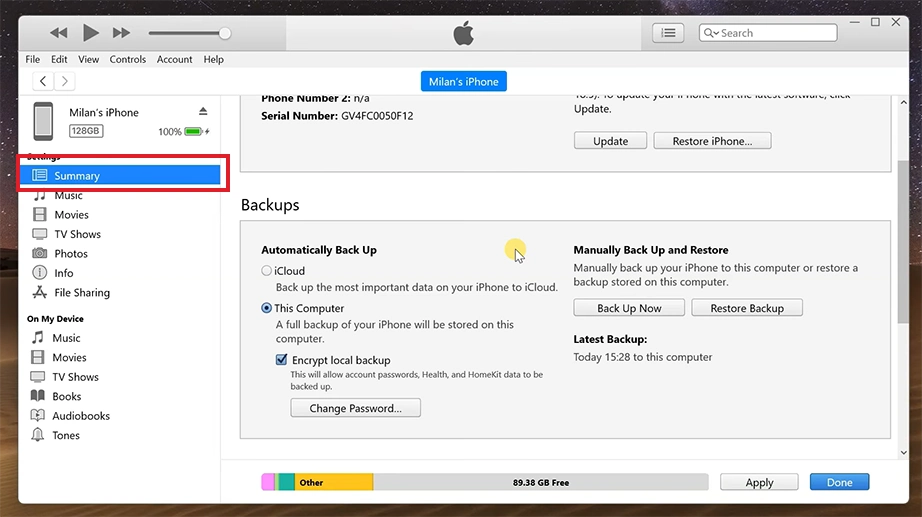
Task: Open Tones under On My Device
Action: point(65,435)
